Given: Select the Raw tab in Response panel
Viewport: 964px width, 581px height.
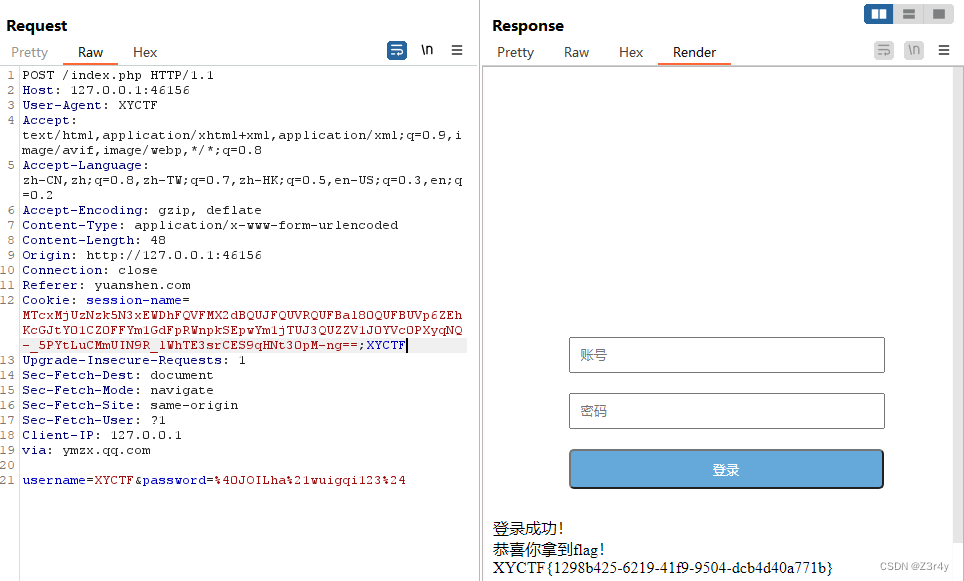Looking at the screenshot, I should (x=576, y=52).
